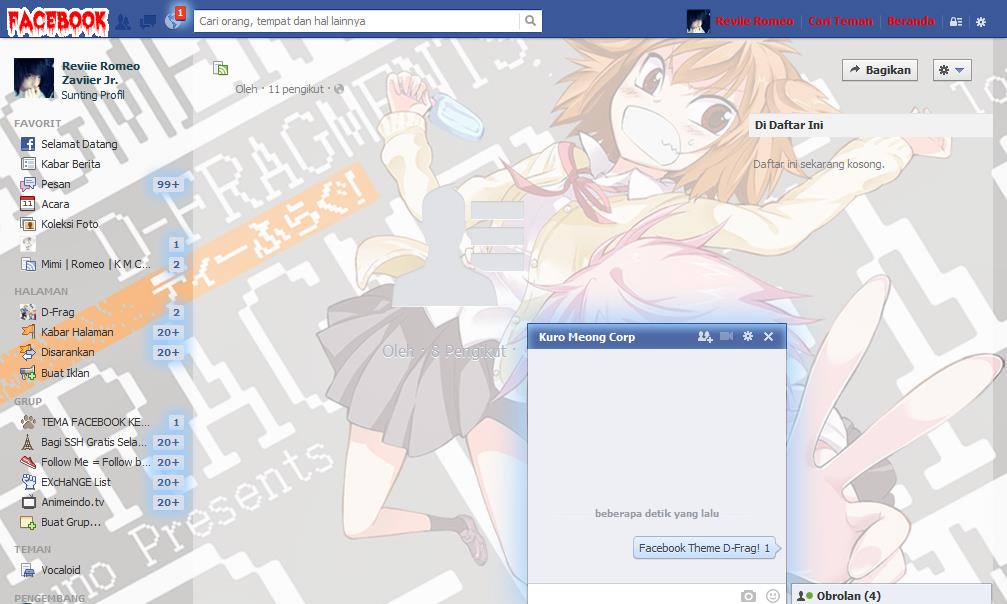The width and height of the screenshot is (1007, 604).
Task: Click the search field Cari orang
Action: (356, 21)
